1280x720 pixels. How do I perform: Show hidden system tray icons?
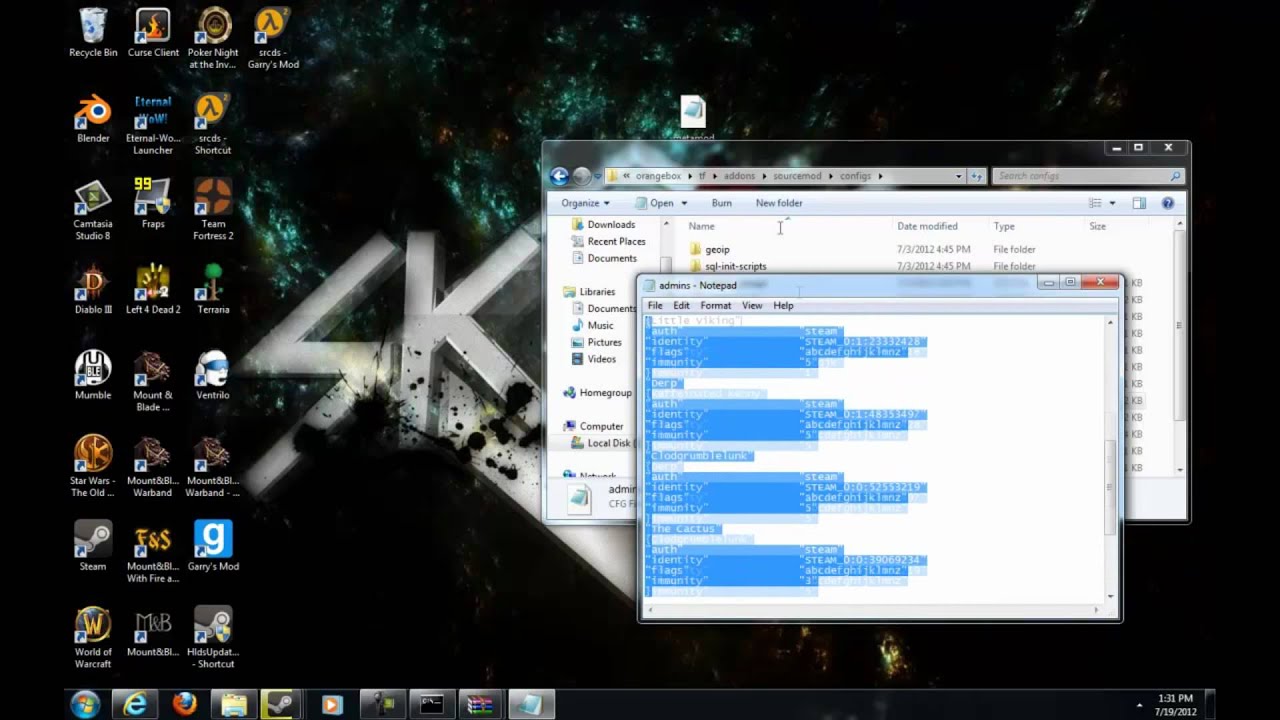pyautogui.click(x=1139, y=705)
